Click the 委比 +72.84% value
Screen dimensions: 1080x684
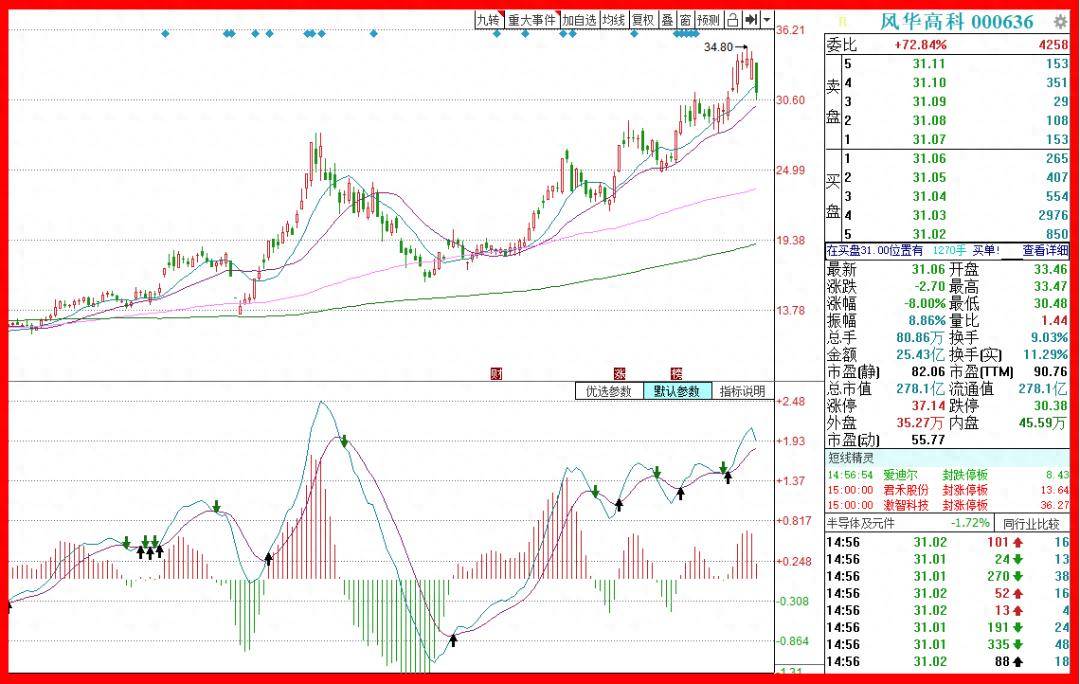coord(920,45)
